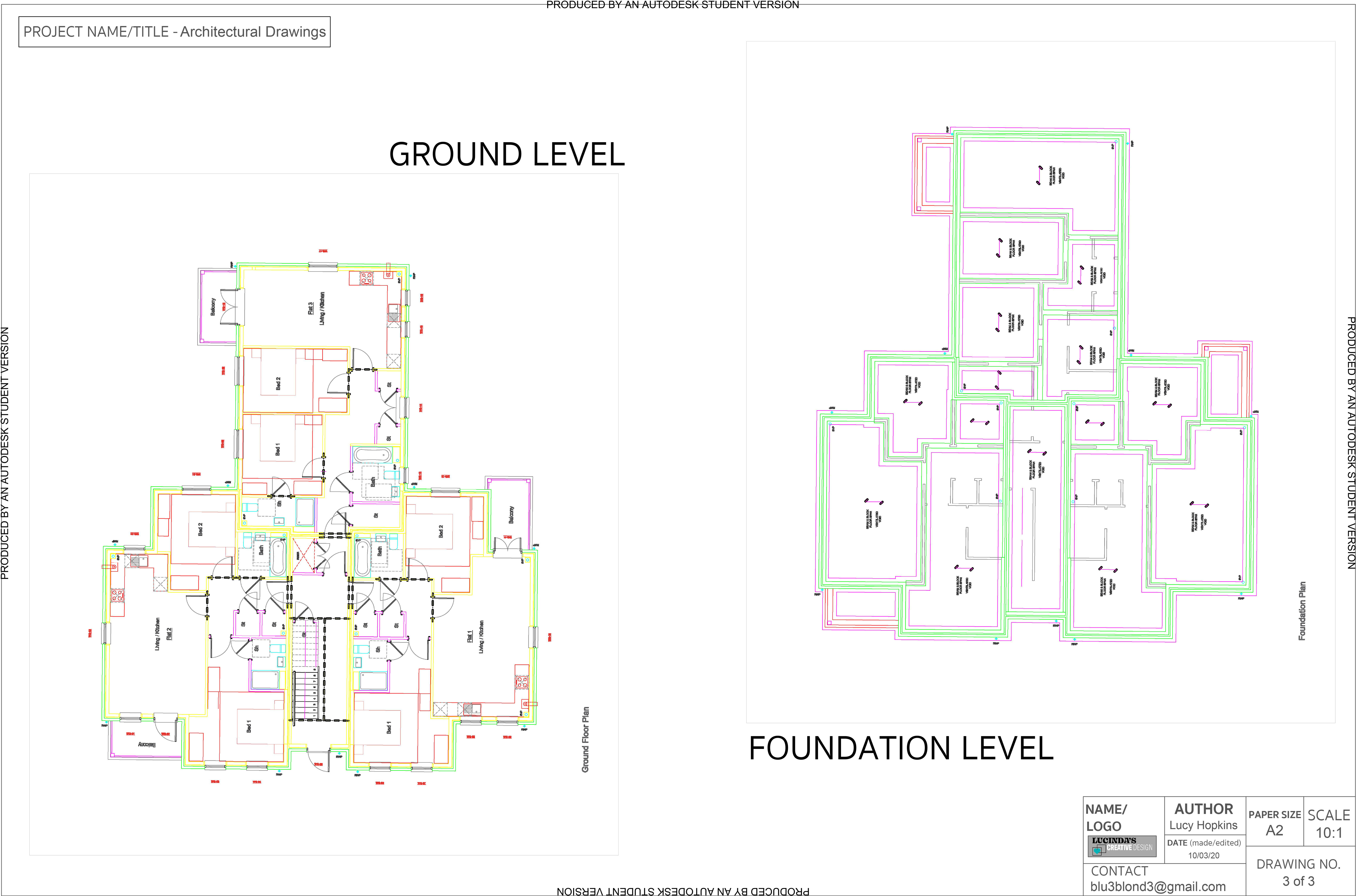Click the 3 of 3 drawing number

click(x=1298, y=881)
